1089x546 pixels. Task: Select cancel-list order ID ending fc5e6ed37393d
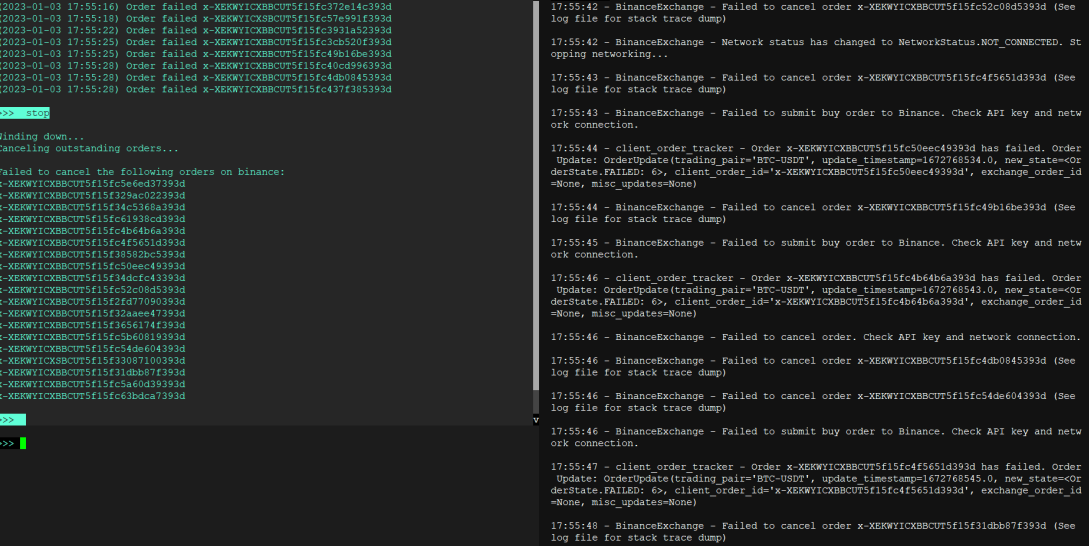pos(92,184)
